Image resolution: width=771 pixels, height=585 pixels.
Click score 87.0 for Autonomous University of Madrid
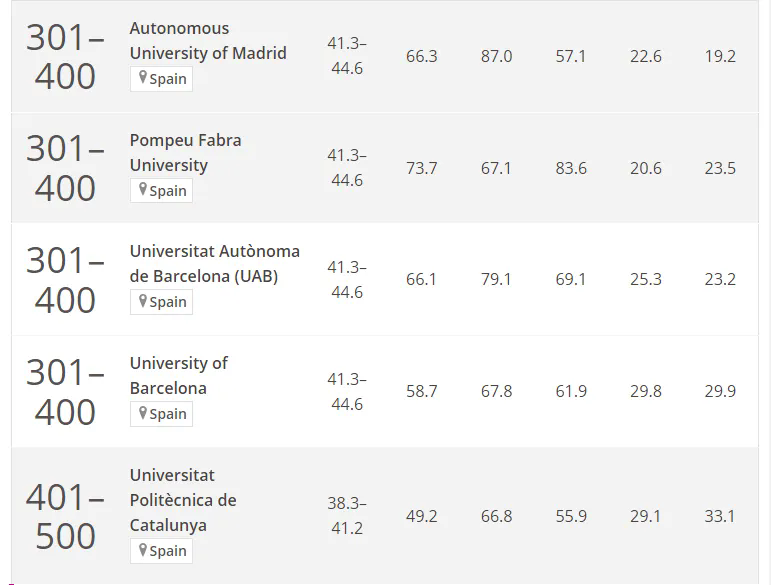click(x=496, y=56)
